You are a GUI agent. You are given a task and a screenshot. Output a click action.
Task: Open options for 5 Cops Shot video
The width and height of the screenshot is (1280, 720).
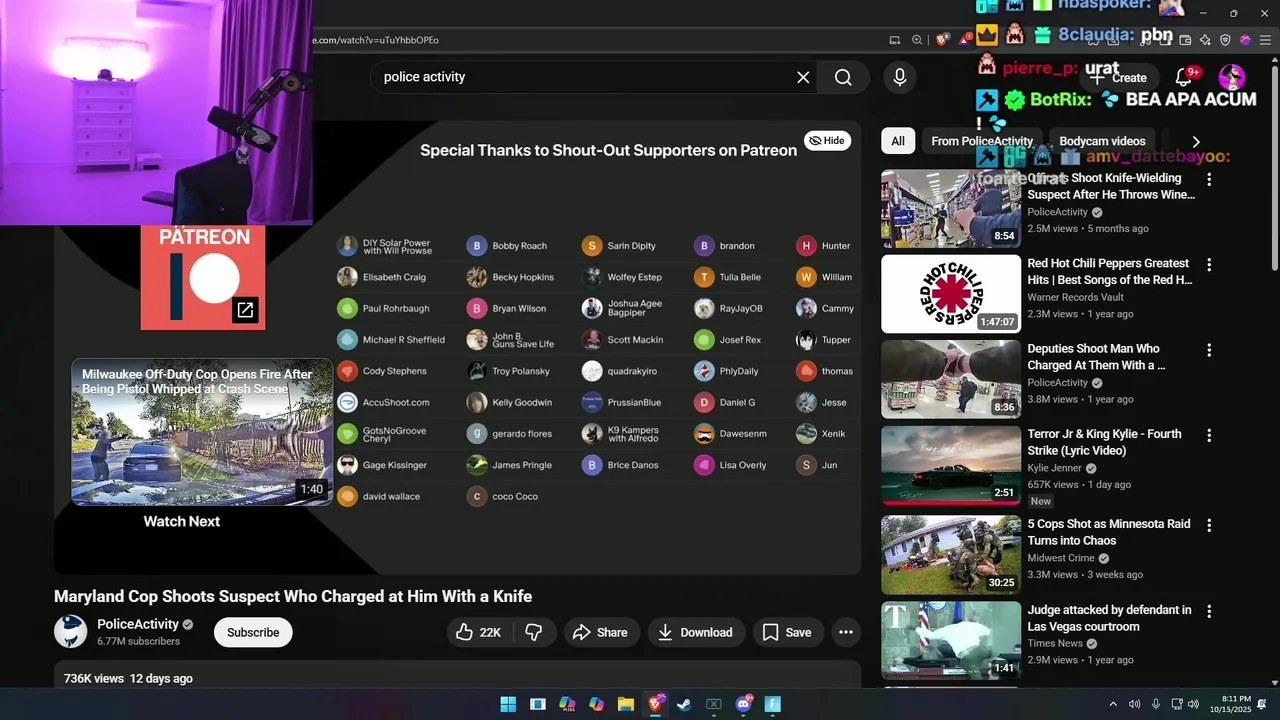click(x=1209, y=525)
